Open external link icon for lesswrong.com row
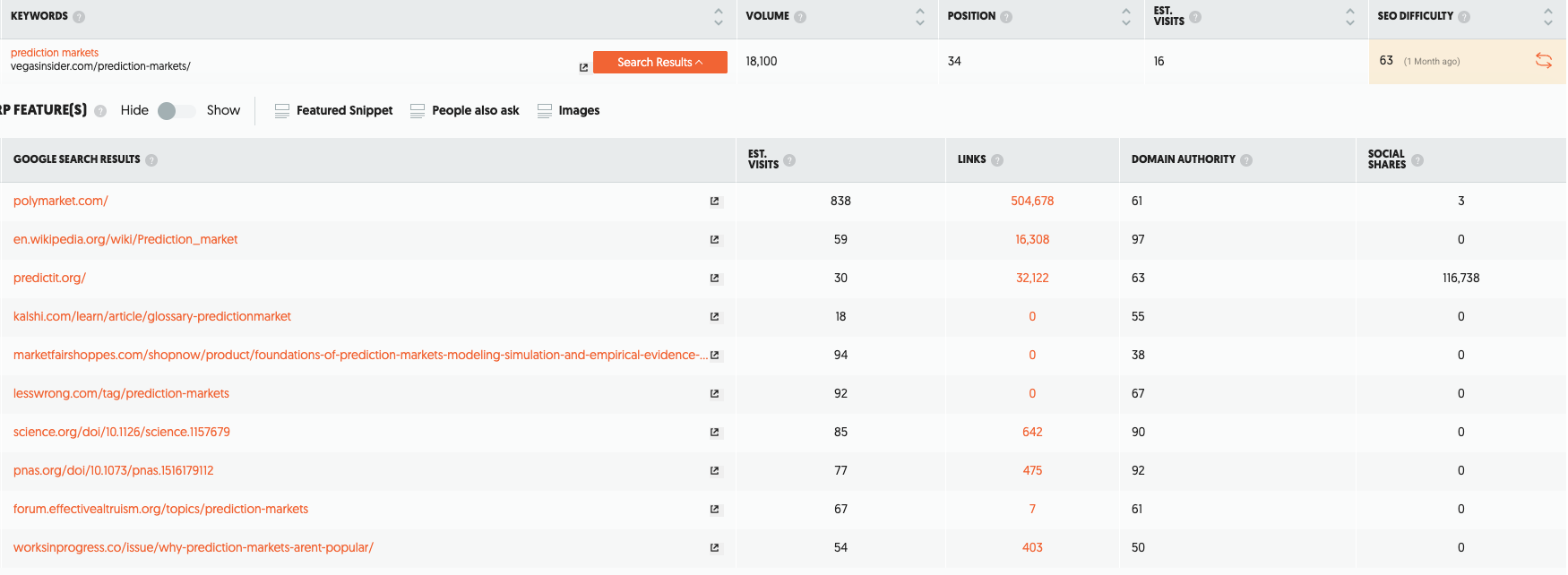This screenshot has width=1568, height=575. click(714, 394)
